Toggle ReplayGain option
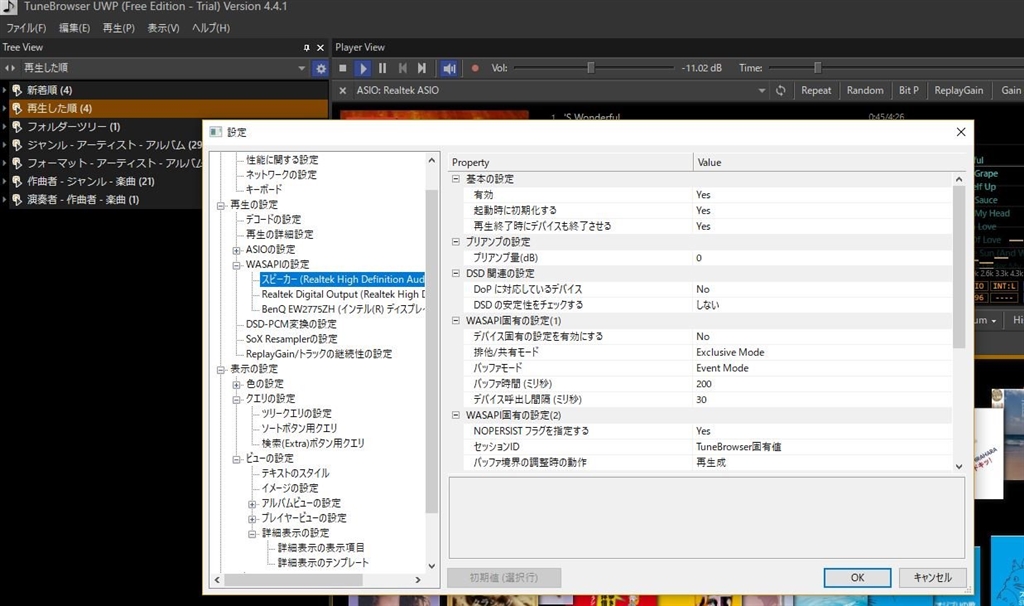This screenshot has height=606, width=1024. [958, 91]
